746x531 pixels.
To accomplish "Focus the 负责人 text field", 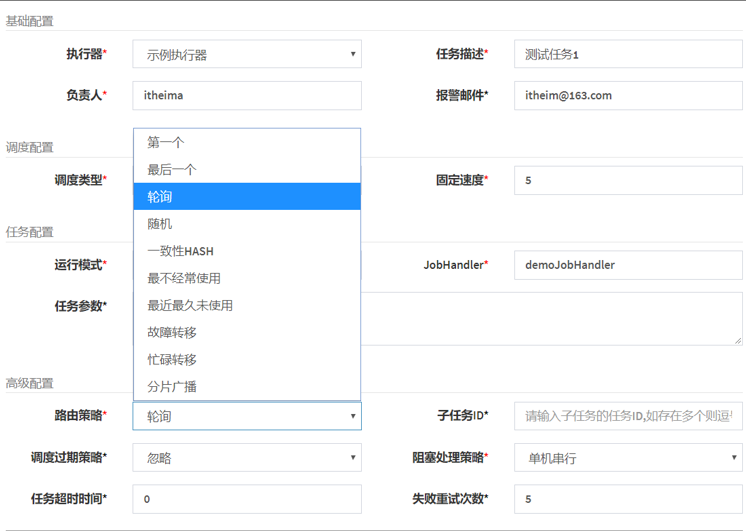I will [x=247, y=96].
